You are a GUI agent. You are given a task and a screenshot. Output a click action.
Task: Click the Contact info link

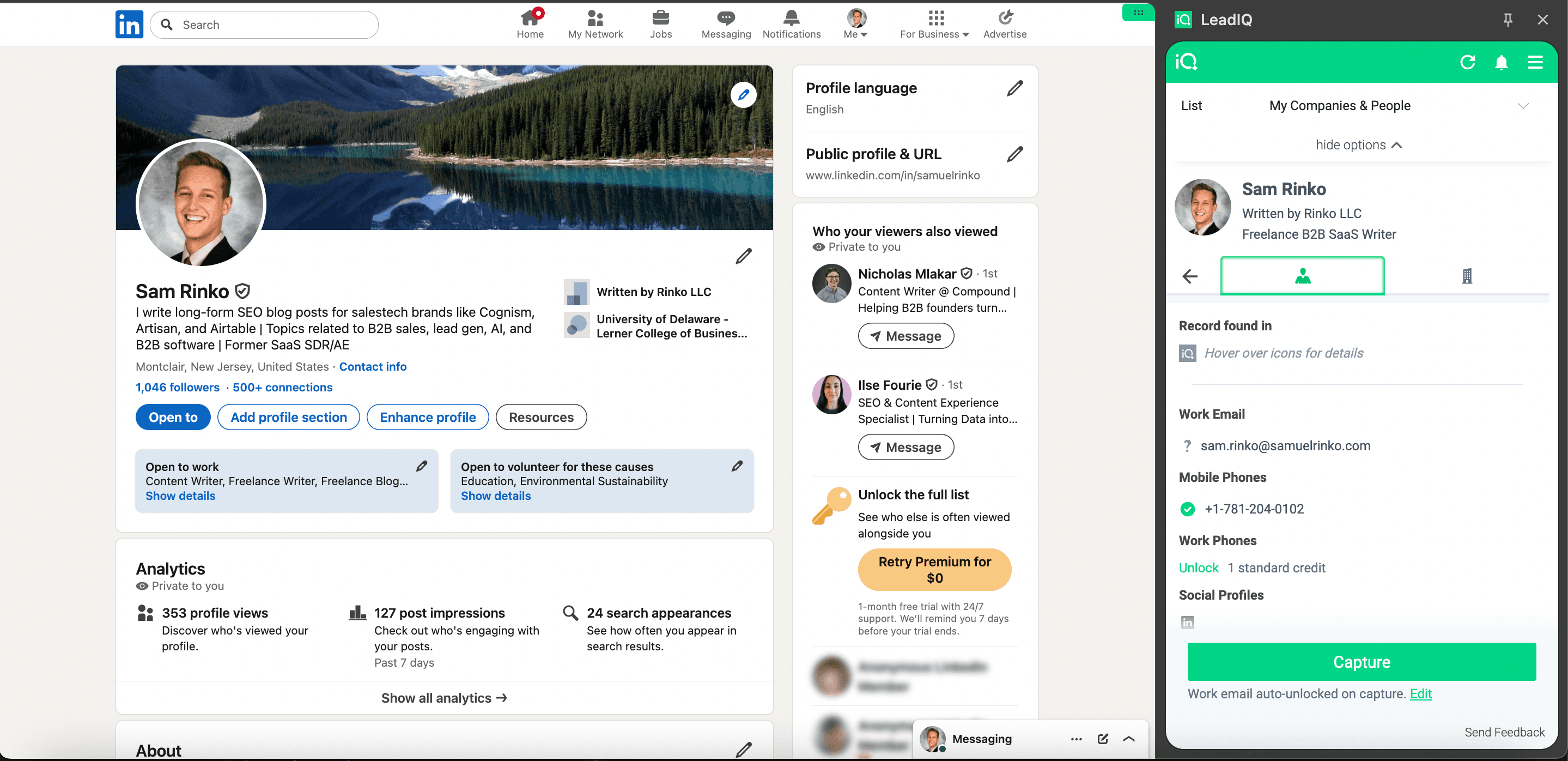(x=373, y=366)
